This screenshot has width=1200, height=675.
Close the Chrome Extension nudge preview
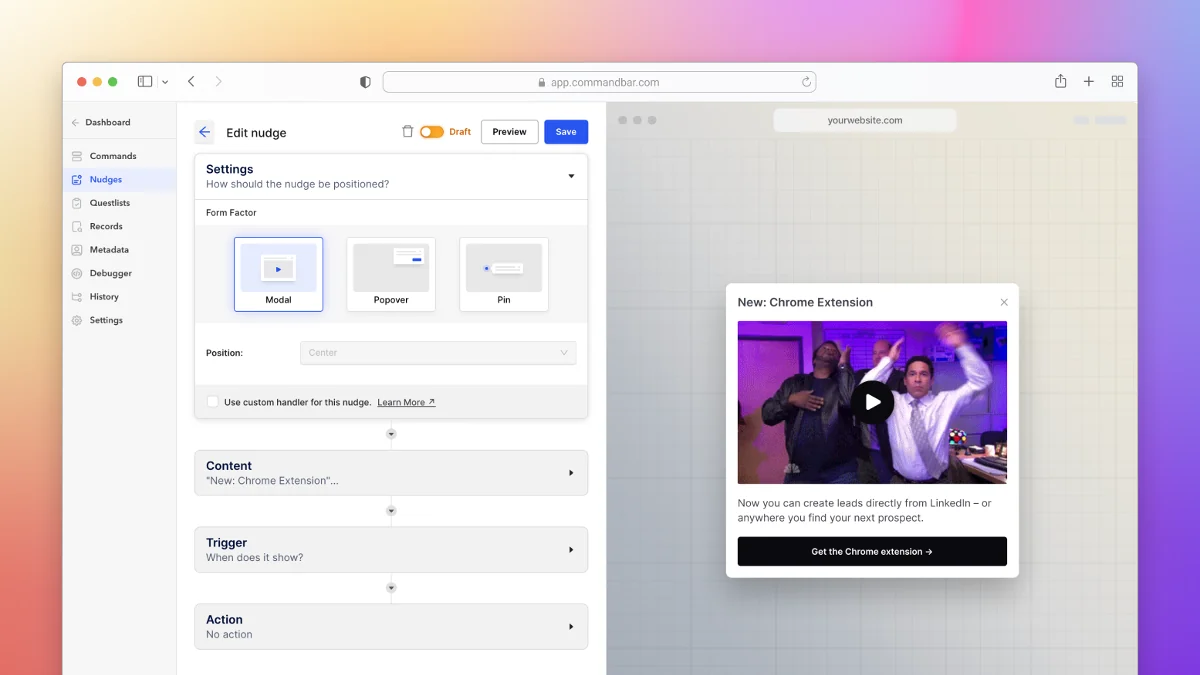tap(1004, 302)
